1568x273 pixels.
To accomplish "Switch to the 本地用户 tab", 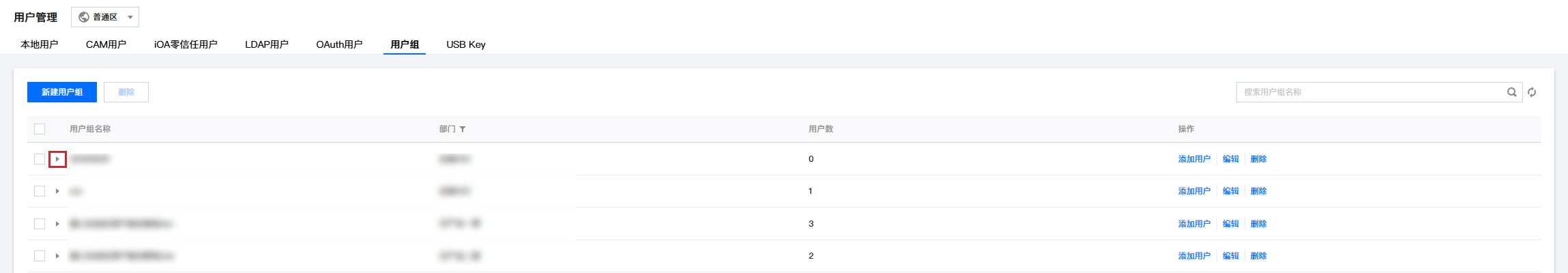I will point(40,44).
